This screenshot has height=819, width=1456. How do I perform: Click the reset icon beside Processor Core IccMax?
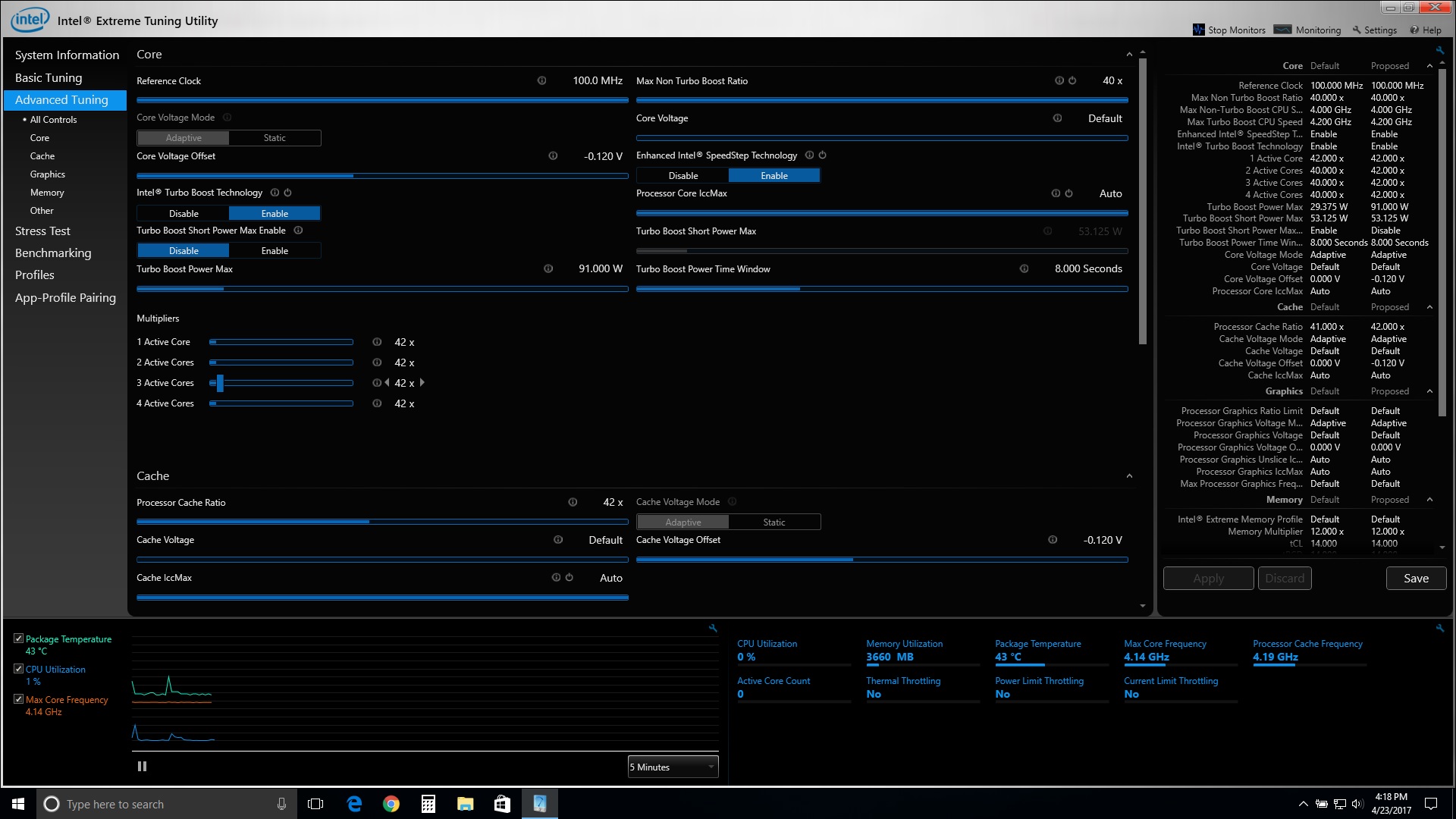(x=1068, y=193)
